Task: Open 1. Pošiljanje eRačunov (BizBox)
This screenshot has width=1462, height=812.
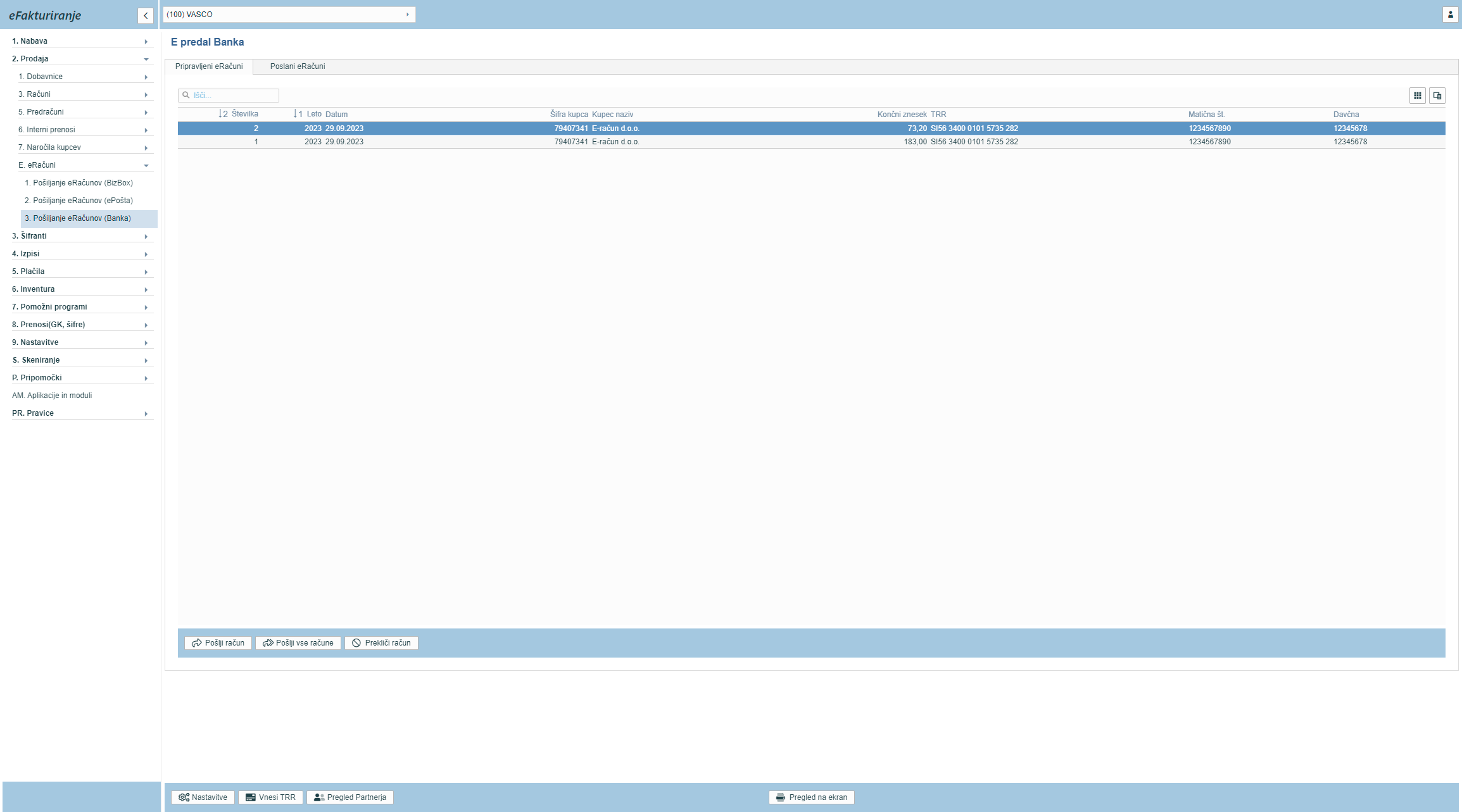Action: [x=79, y=183]
